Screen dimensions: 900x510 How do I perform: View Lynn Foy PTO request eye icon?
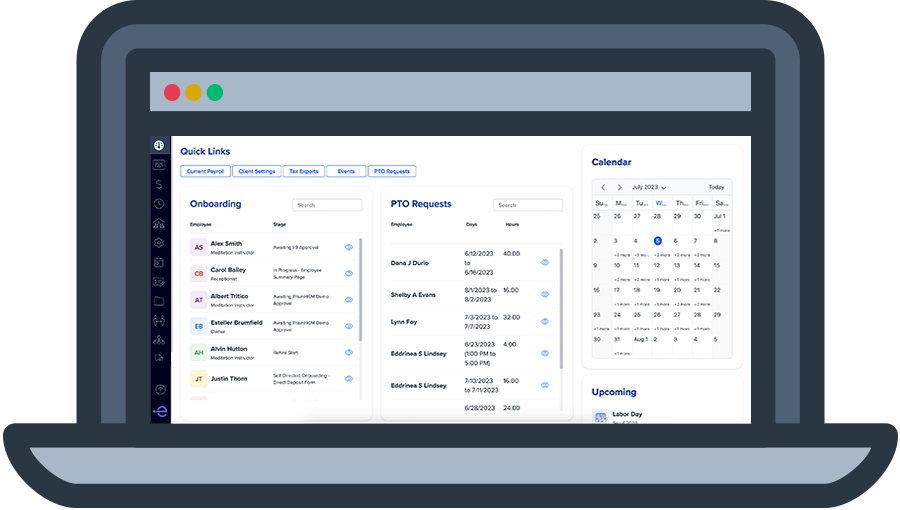[545, 322]
